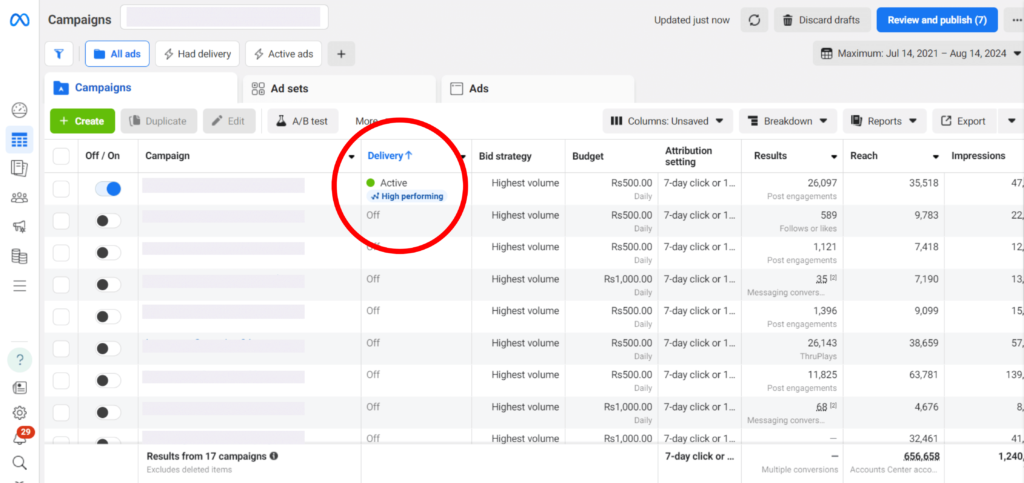
Task: Switch to the Ad sets tab
Action: click(x=335, y=88)
